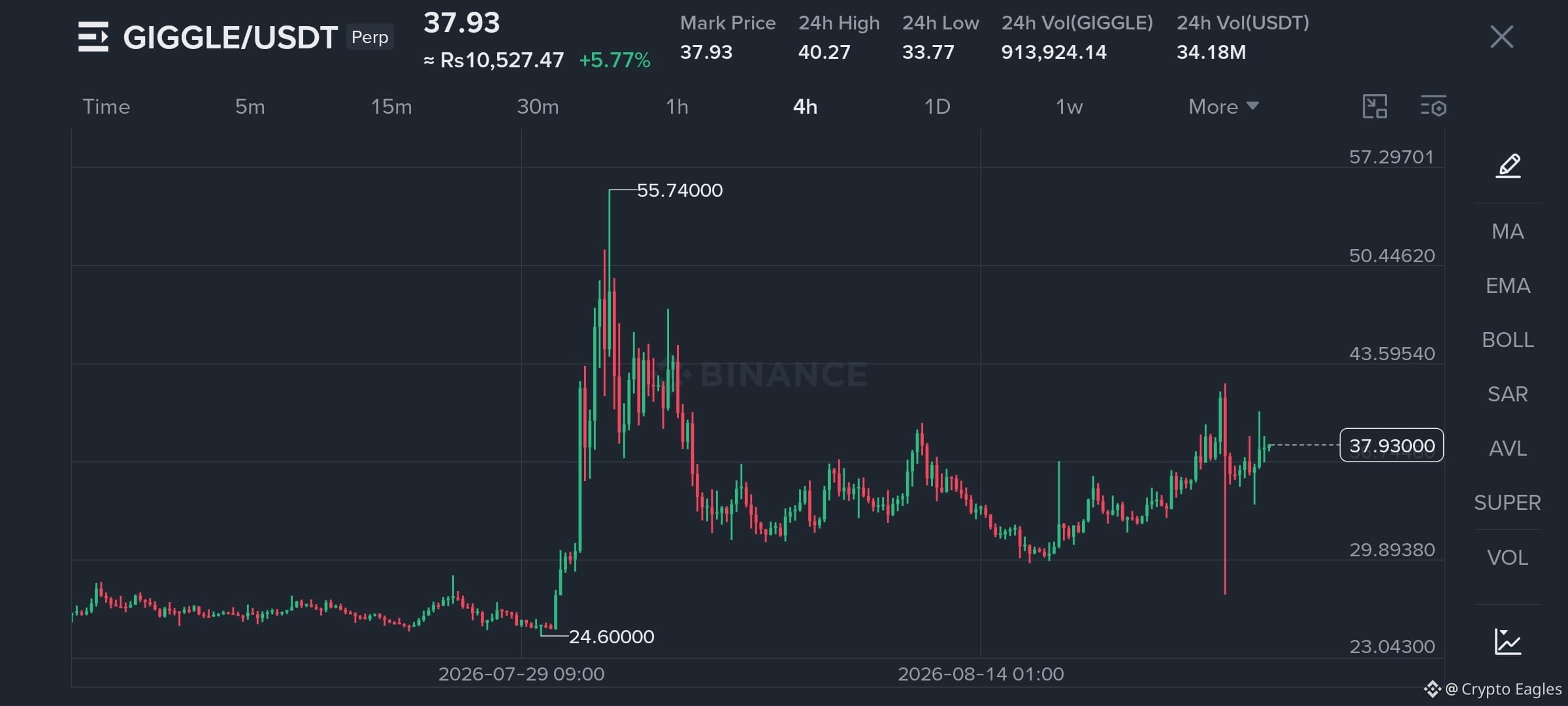Switch to the Time chart interval

point(106,107)
